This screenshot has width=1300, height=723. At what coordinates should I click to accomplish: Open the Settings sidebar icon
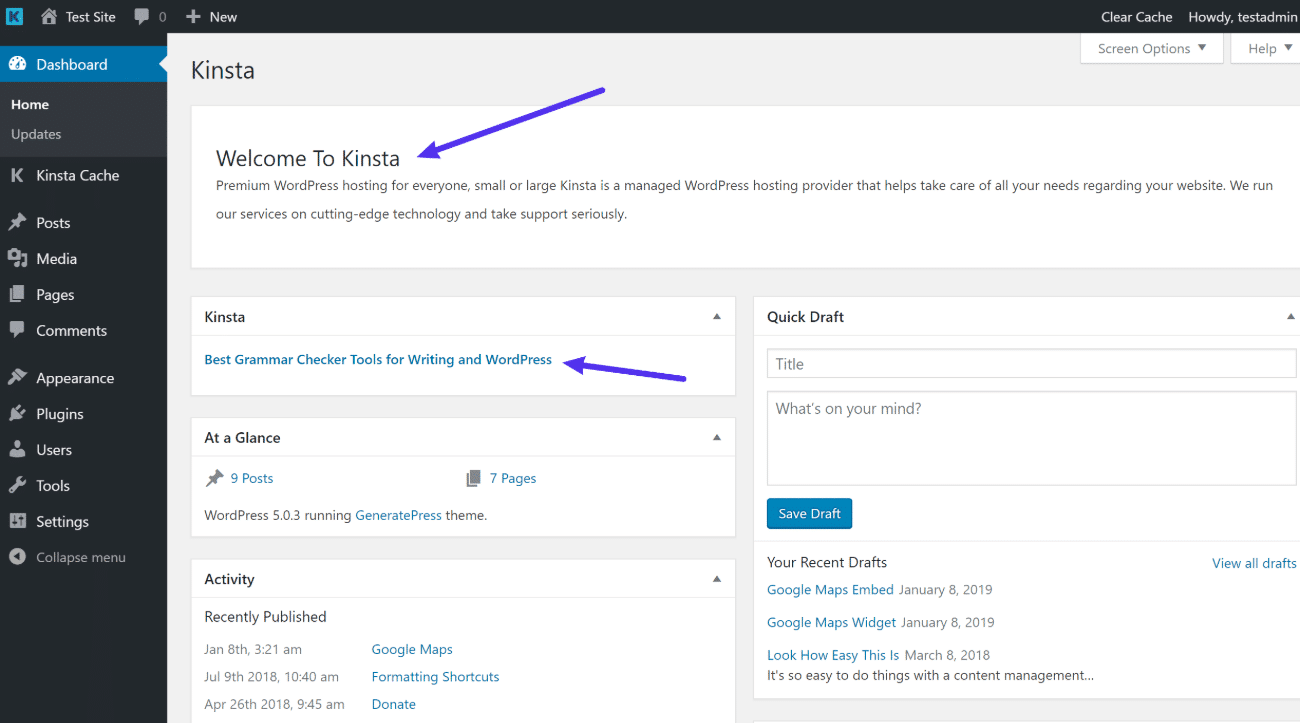pos(20,521)
